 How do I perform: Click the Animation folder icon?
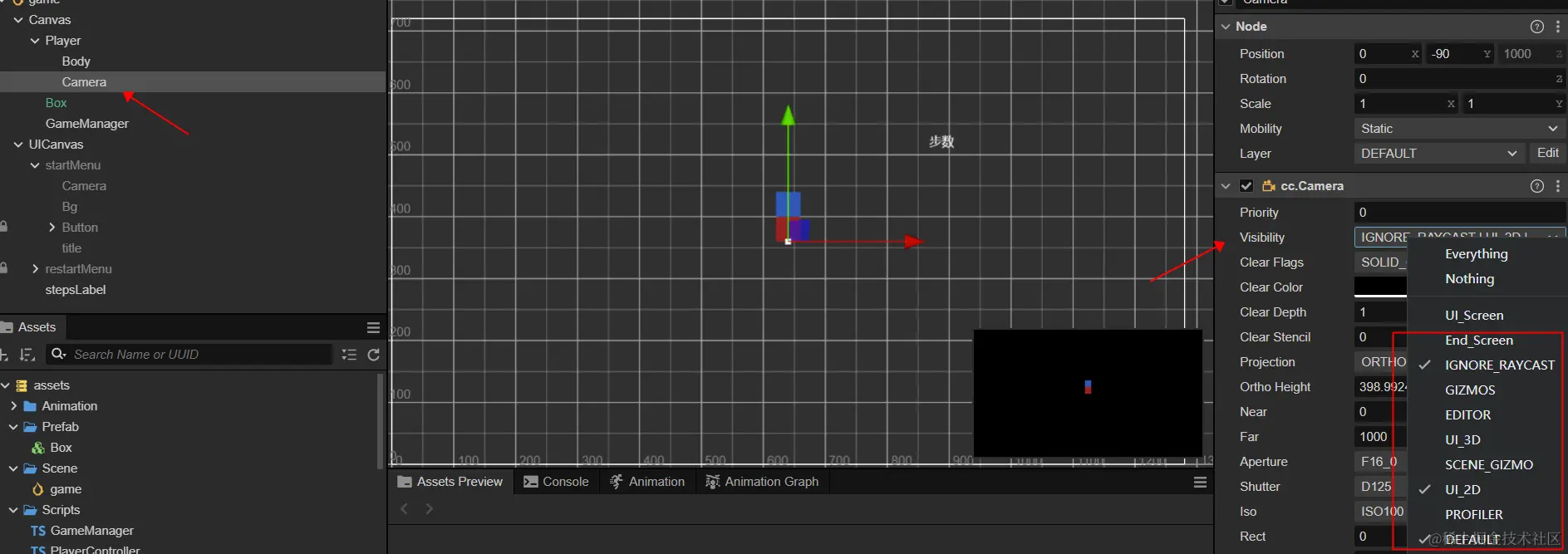pos(30,406)
